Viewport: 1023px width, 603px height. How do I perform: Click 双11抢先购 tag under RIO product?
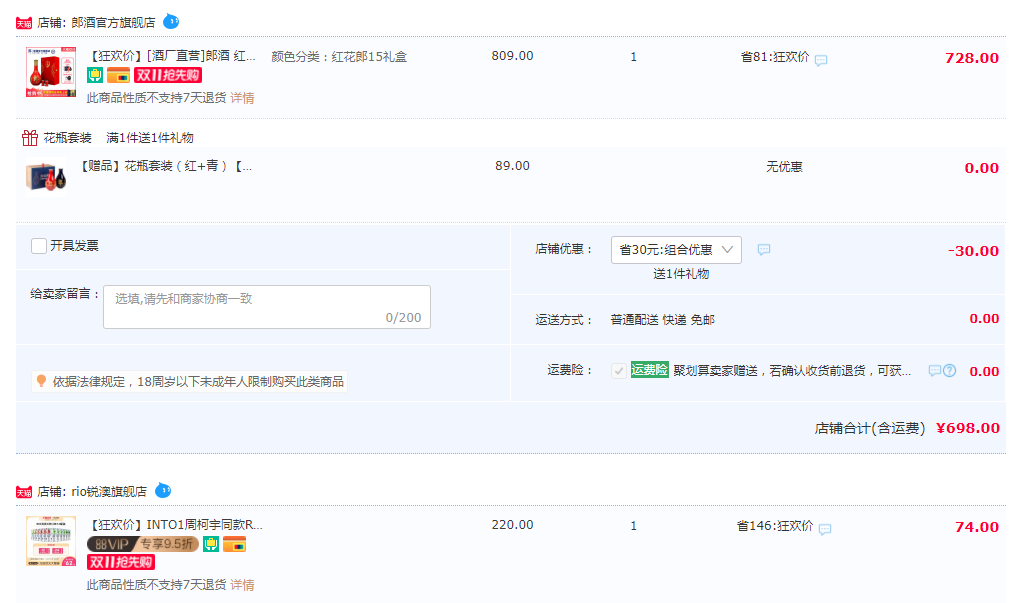click(x=121, y=562)
